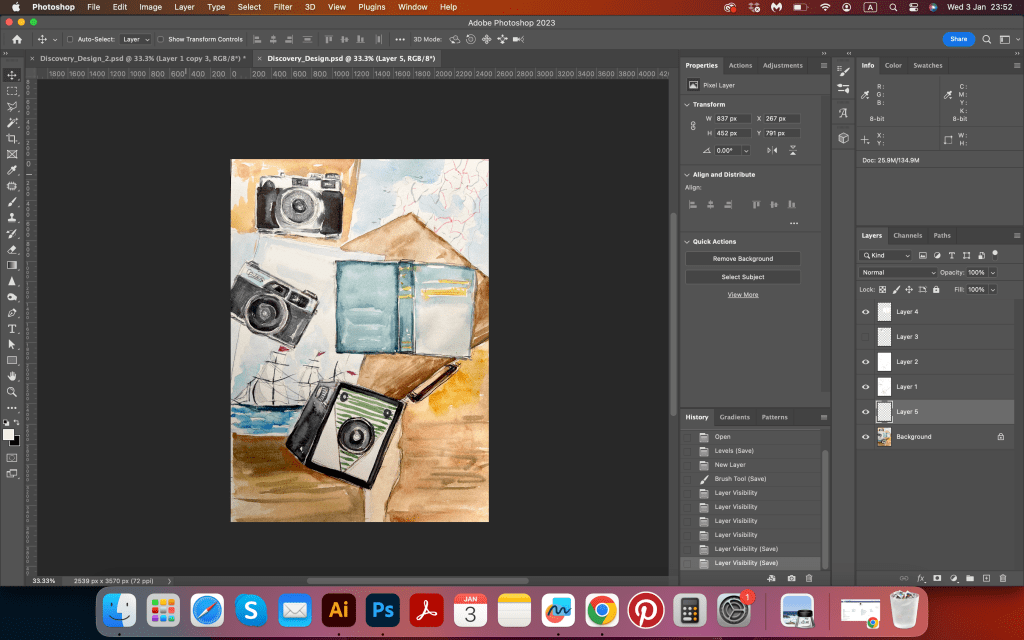Open the blend mode Normal dropdown

898,272
